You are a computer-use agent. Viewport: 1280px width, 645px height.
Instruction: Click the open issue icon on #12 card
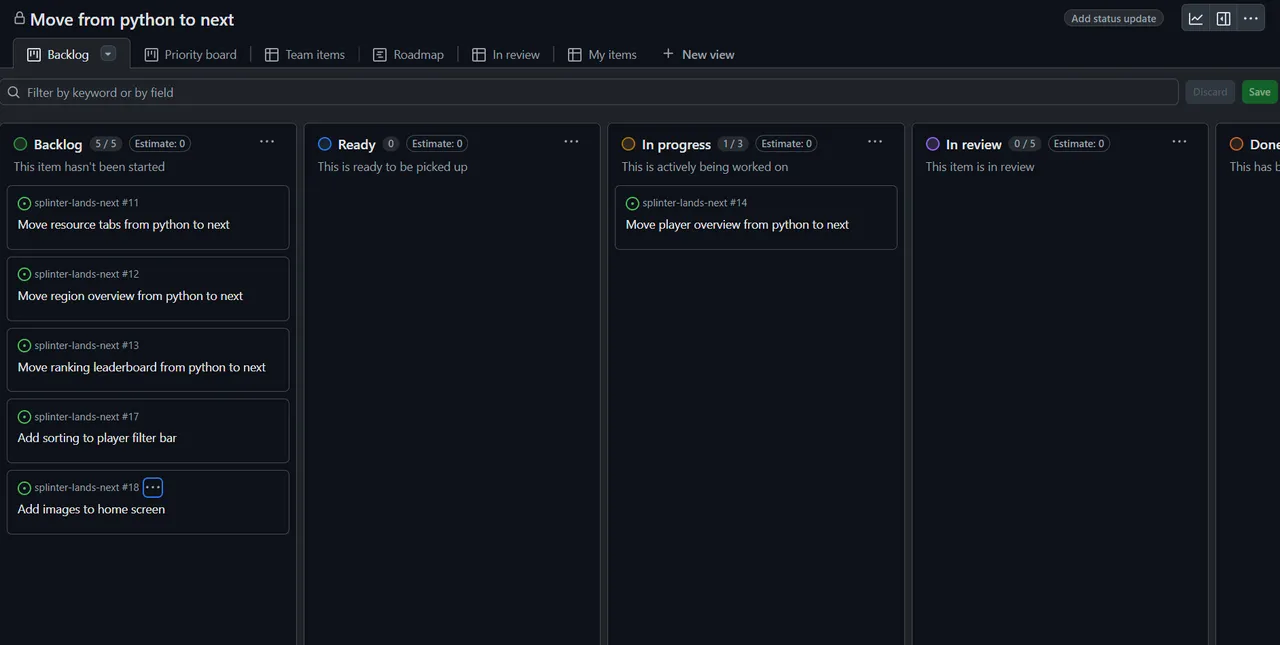(25, 274)
